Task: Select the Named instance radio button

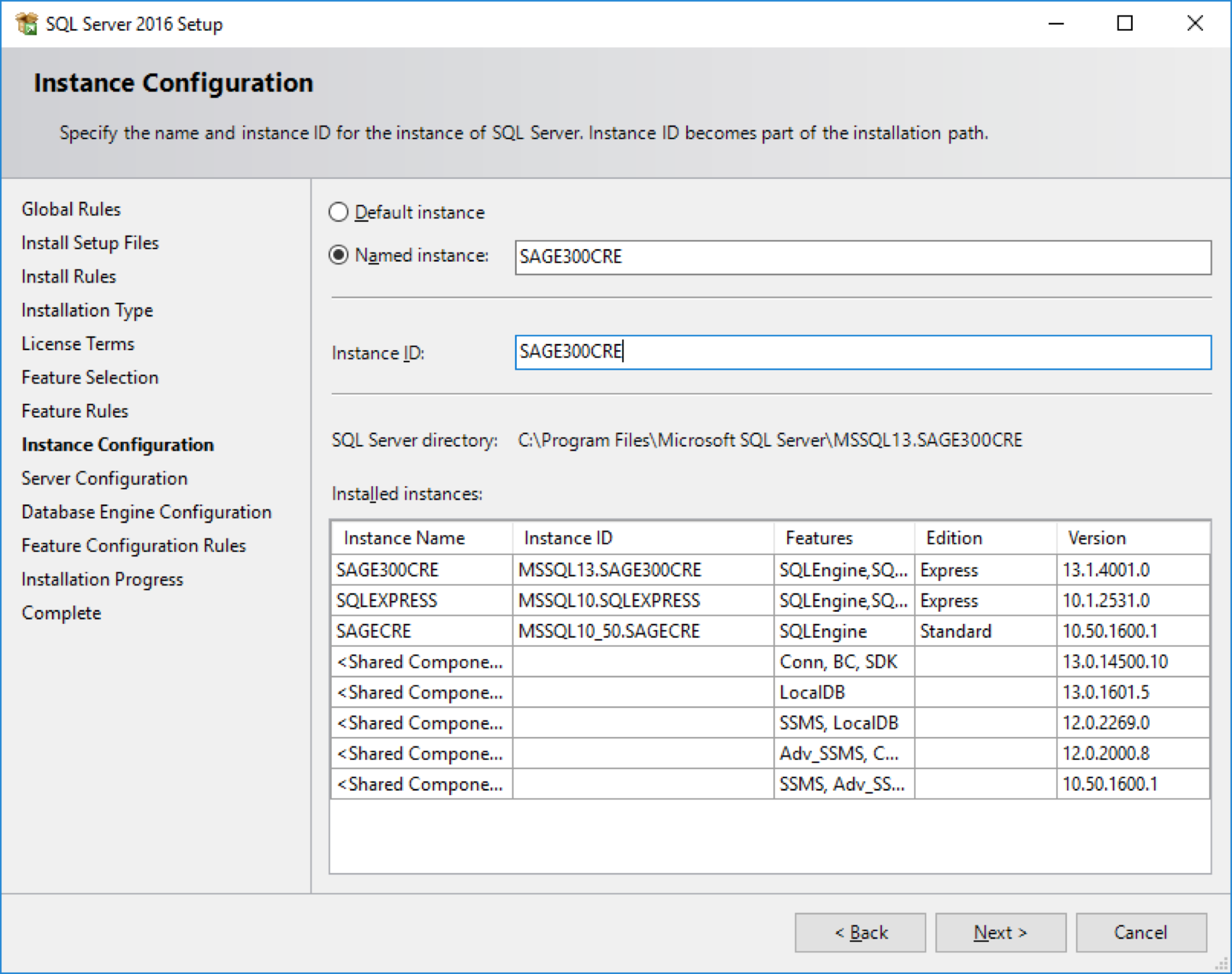Action: (x=339, y=255)
